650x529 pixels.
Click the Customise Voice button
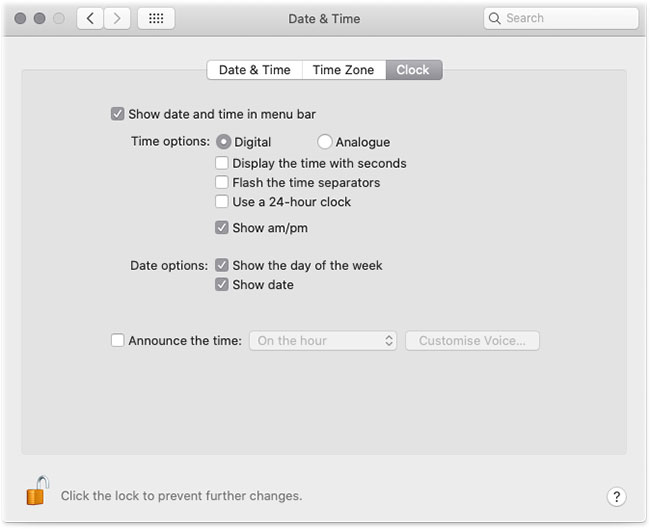[472, 340]
